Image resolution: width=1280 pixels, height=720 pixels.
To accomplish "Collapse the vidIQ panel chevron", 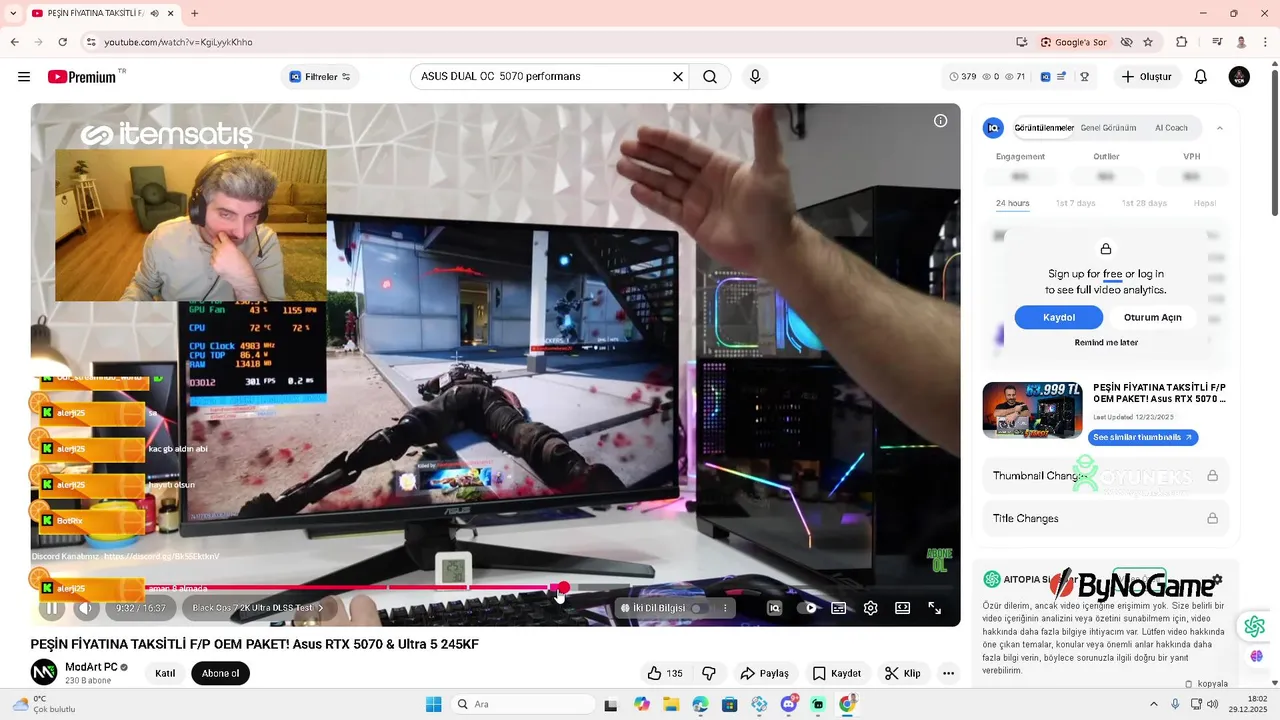I will [1219, 128].
